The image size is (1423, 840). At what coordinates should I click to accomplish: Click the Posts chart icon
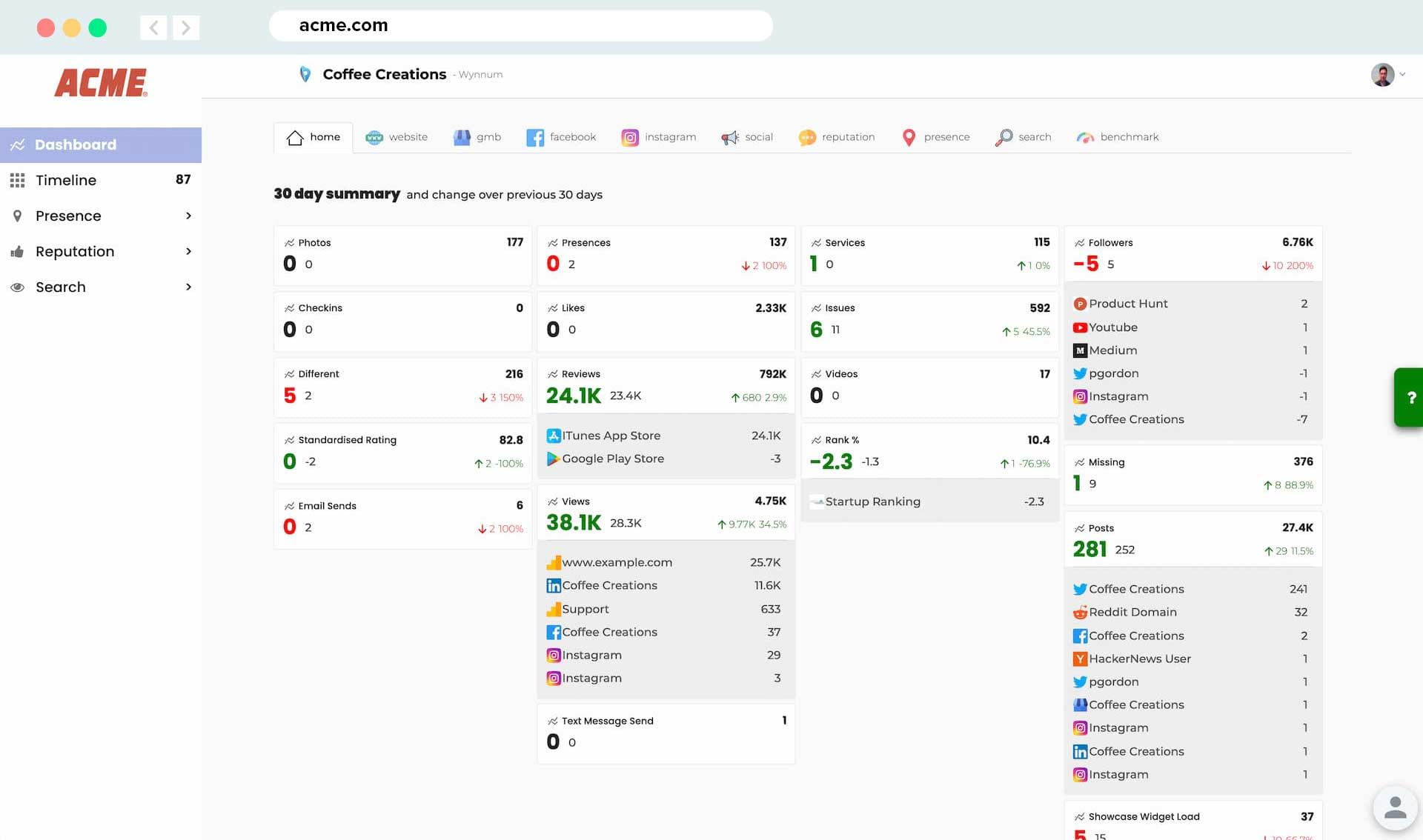tap(1080, 528)
